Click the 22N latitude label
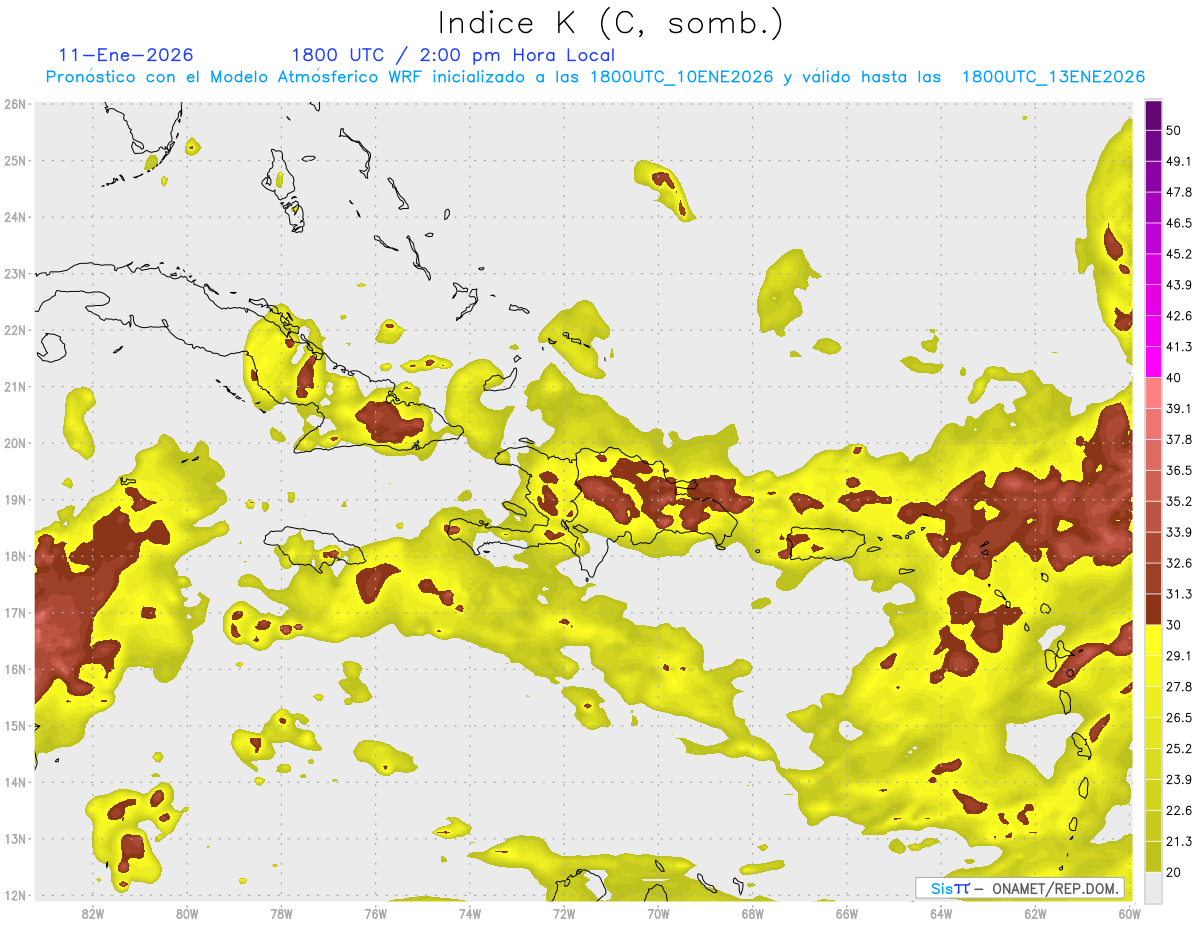This screenshot has height=927, width=1200. coord(14,330)
